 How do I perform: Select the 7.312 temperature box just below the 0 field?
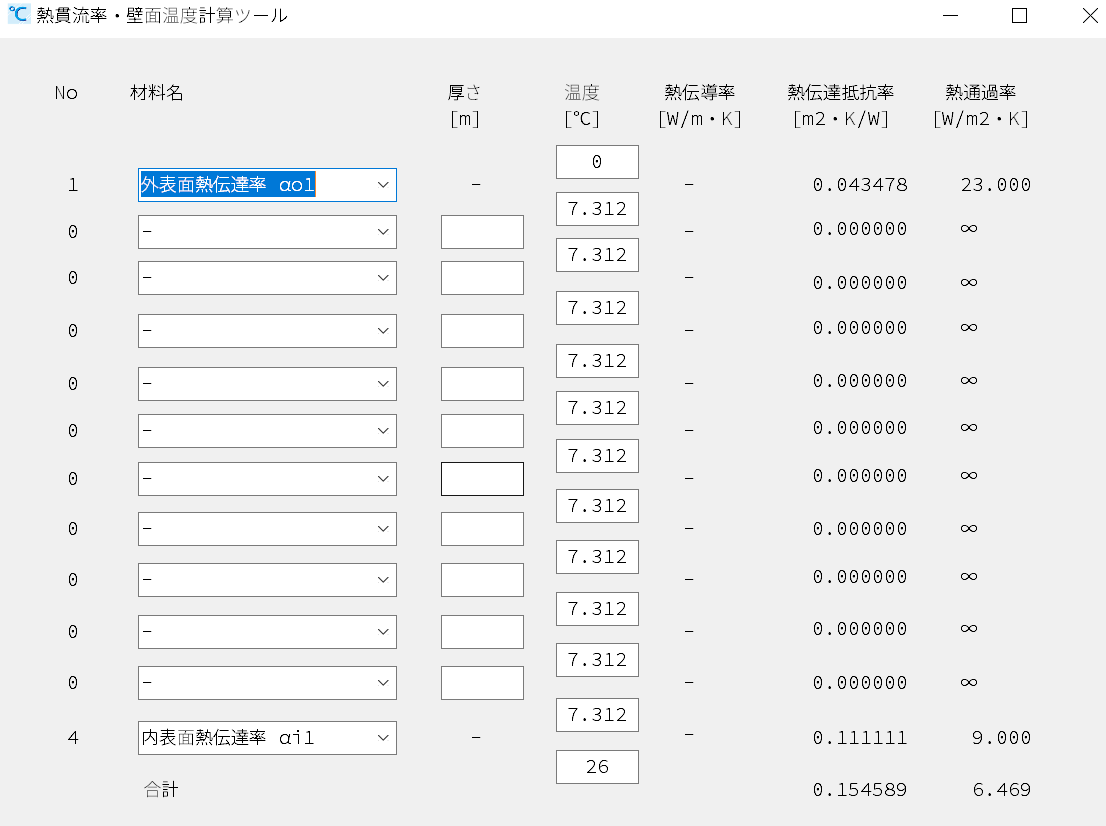click(x=597, y=209)
